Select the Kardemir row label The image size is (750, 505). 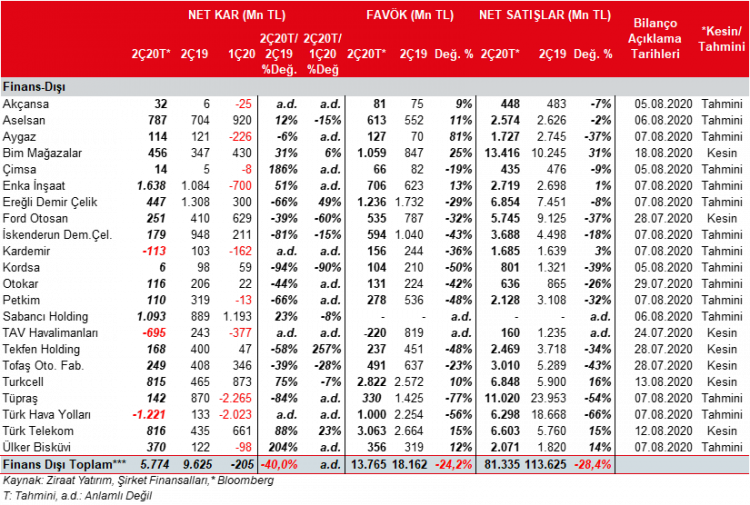pyautogui.click(x=26, y=251)
